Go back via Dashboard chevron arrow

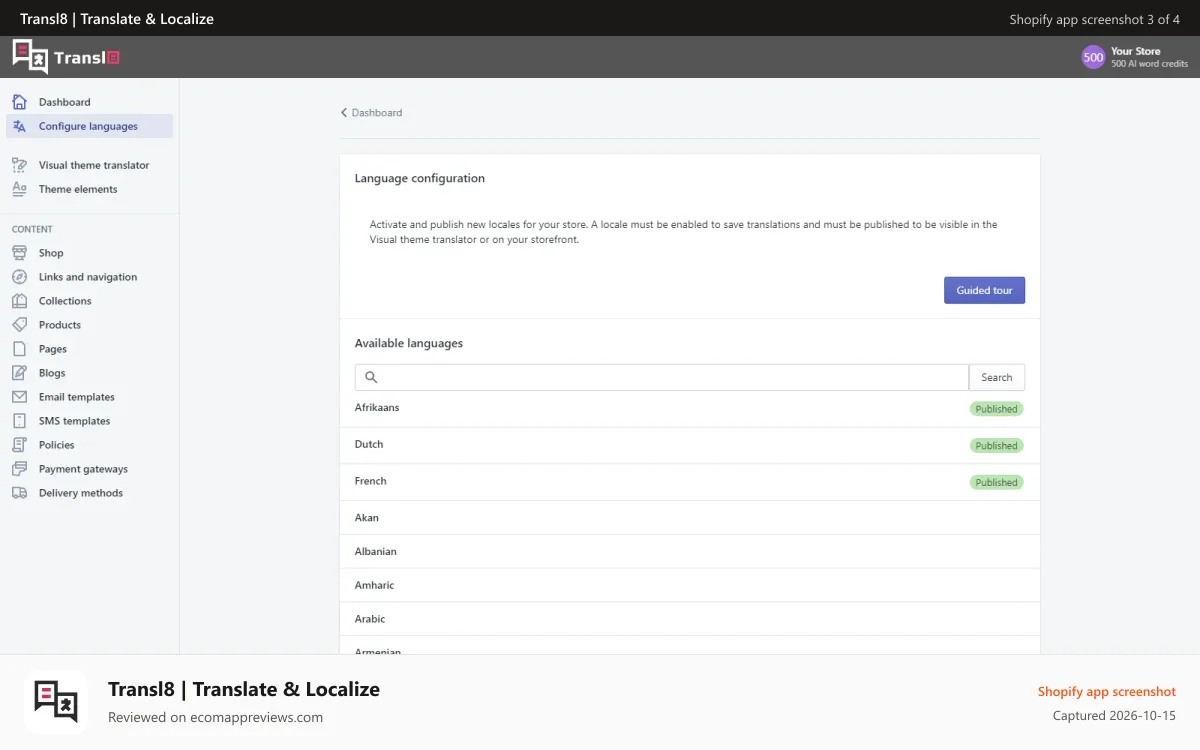pos(344,113)
